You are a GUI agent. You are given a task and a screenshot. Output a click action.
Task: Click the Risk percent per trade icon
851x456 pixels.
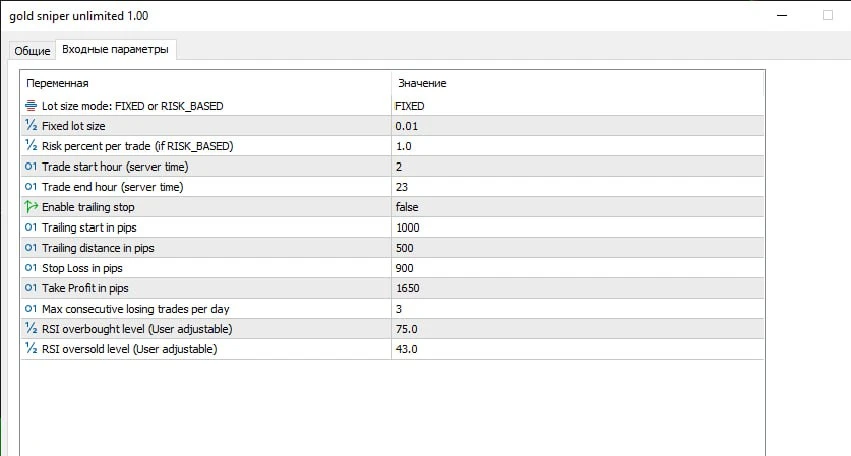click(x=31, y=146)
